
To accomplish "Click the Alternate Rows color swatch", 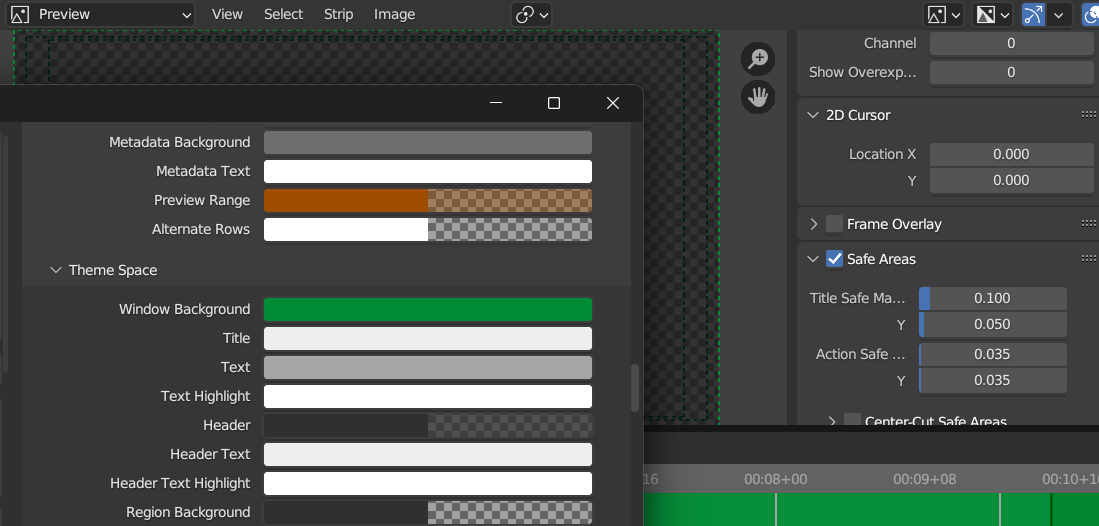I will pyautogui.click(x=428, y=229).
